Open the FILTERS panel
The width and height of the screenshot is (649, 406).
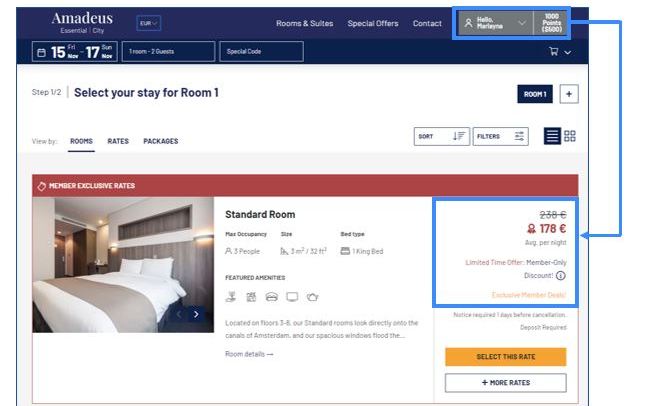(500, 136)
